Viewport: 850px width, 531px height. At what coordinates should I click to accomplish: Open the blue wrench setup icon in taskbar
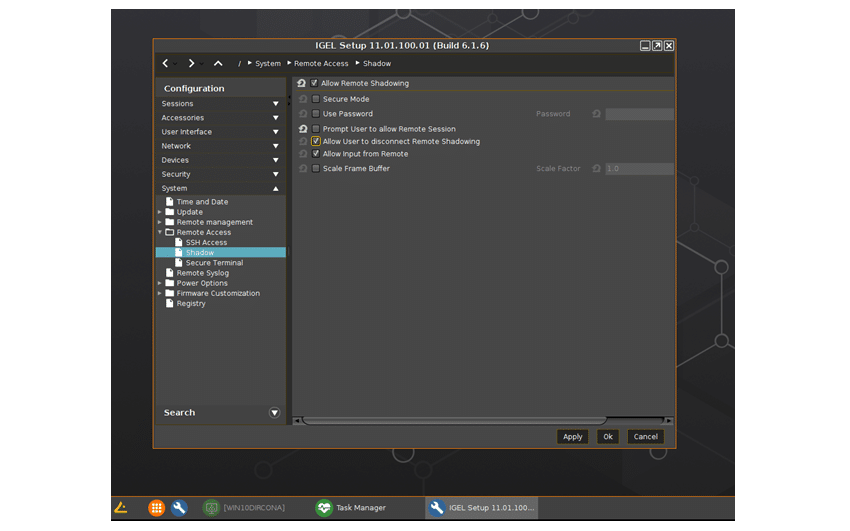179,508
